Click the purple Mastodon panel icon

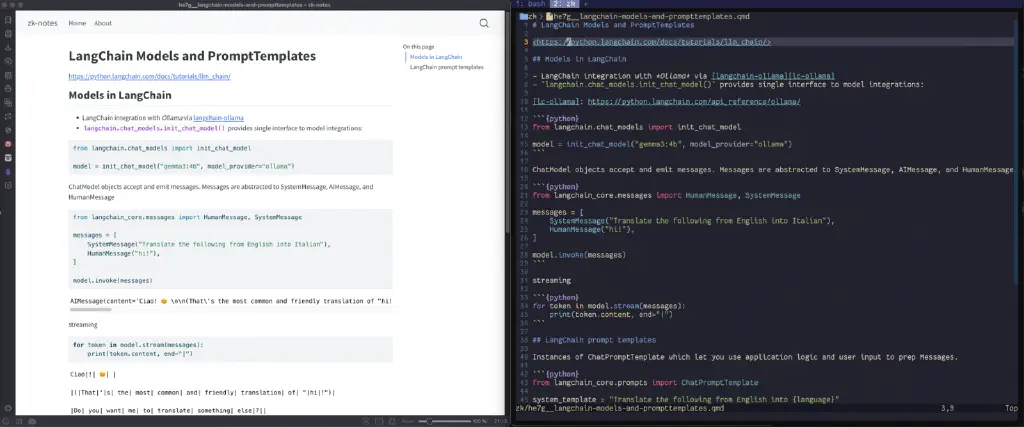point(8,172)
